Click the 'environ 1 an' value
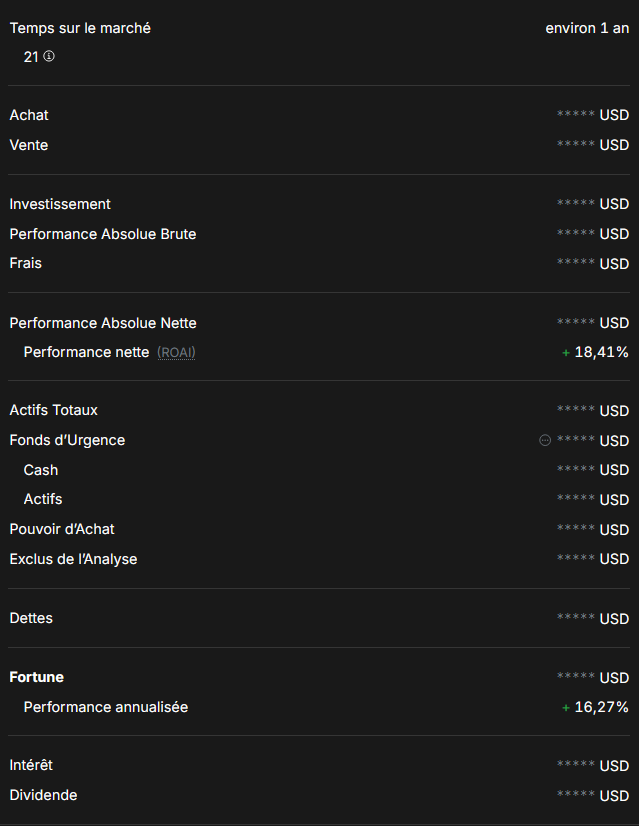639x826 pixels. 587,28
